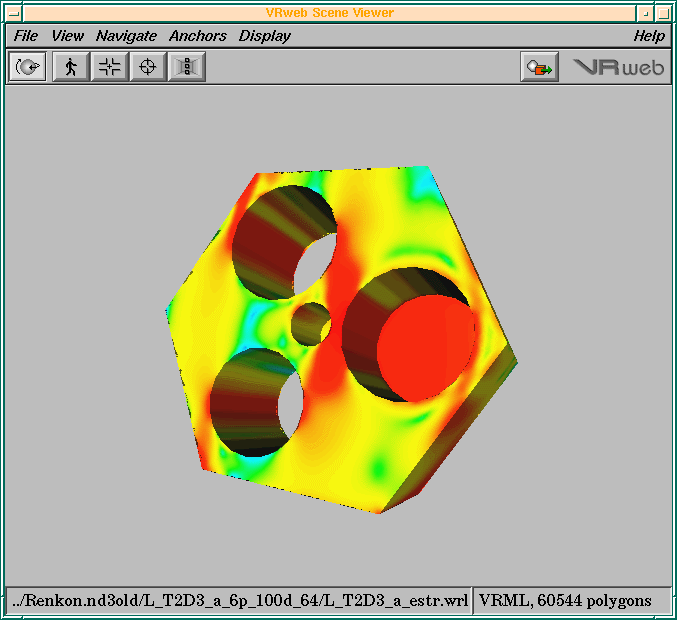Click the red disc on the 3D model
This screenshot has width=677, height=620.
coord(426,348)
